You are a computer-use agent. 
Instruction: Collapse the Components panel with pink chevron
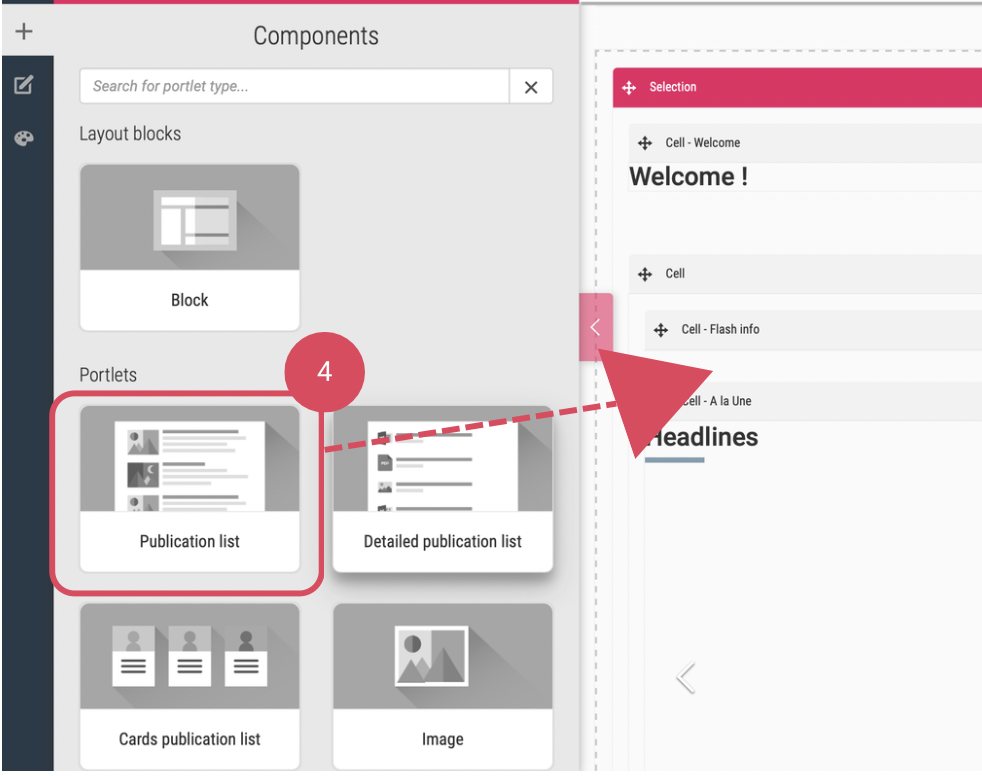tap(595, 327)
